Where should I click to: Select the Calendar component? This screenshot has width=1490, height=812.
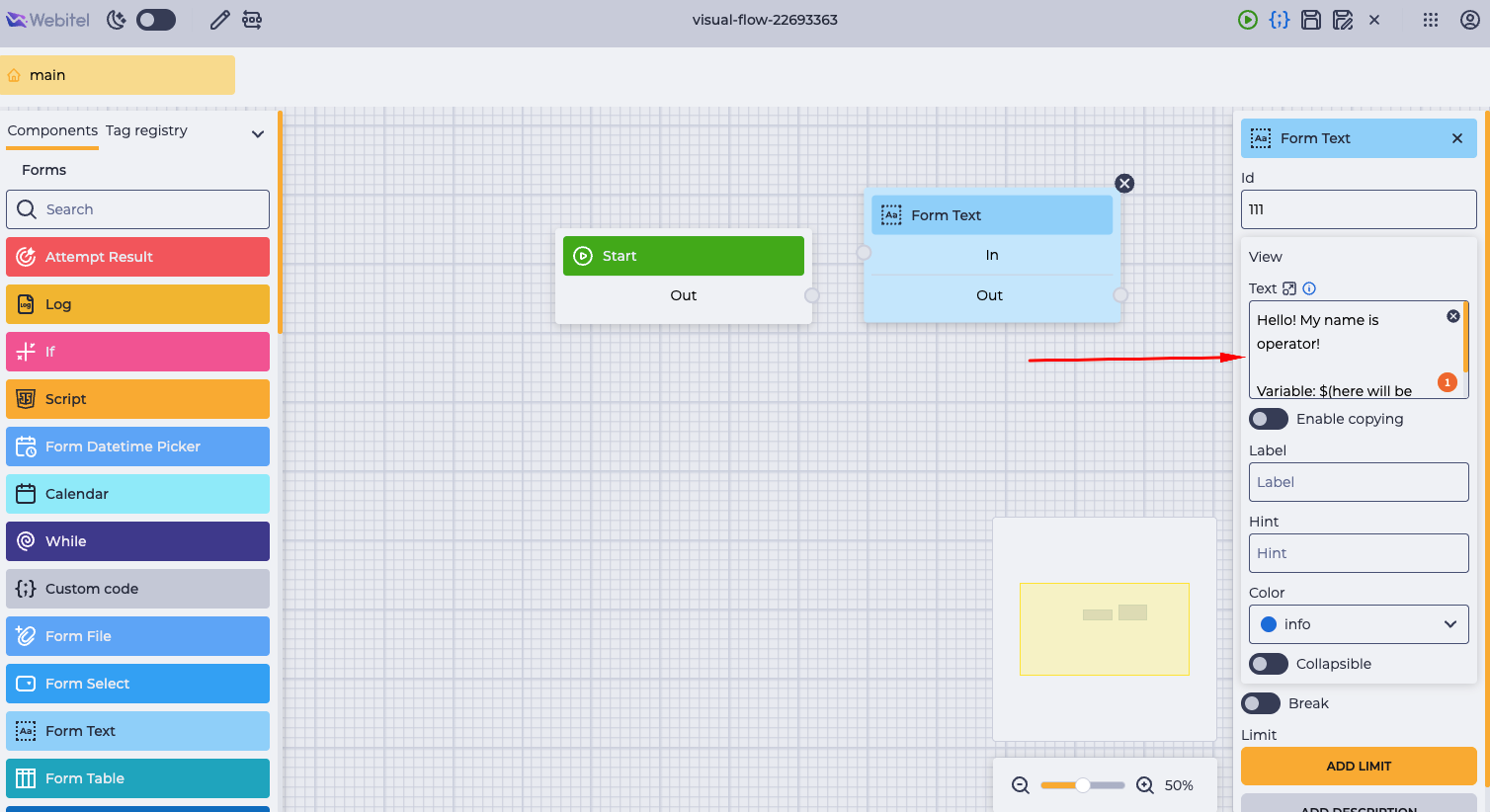pyautogui.click(x=137, y=494)
